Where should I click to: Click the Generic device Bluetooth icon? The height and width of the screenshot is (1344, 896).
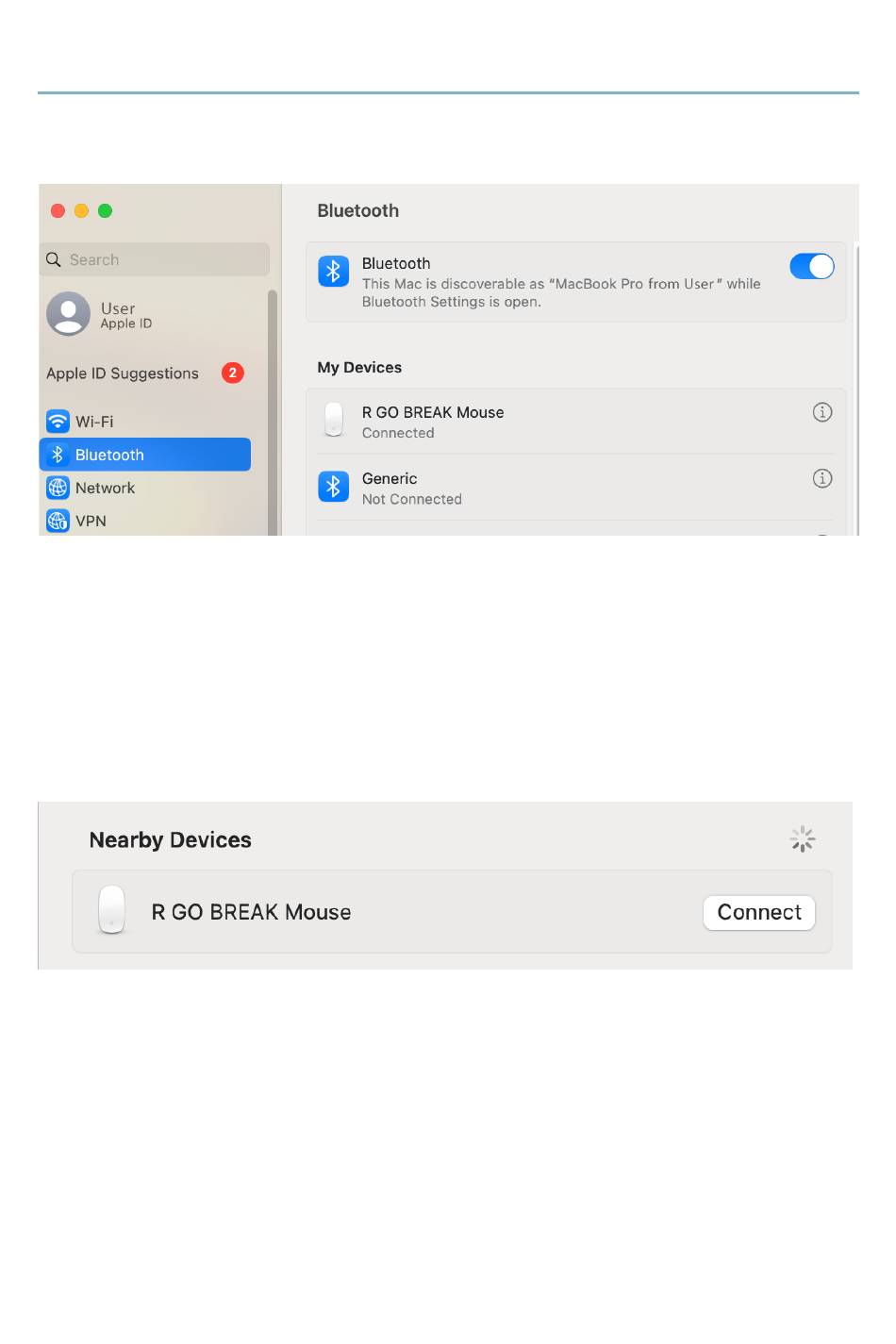(333, 487)
